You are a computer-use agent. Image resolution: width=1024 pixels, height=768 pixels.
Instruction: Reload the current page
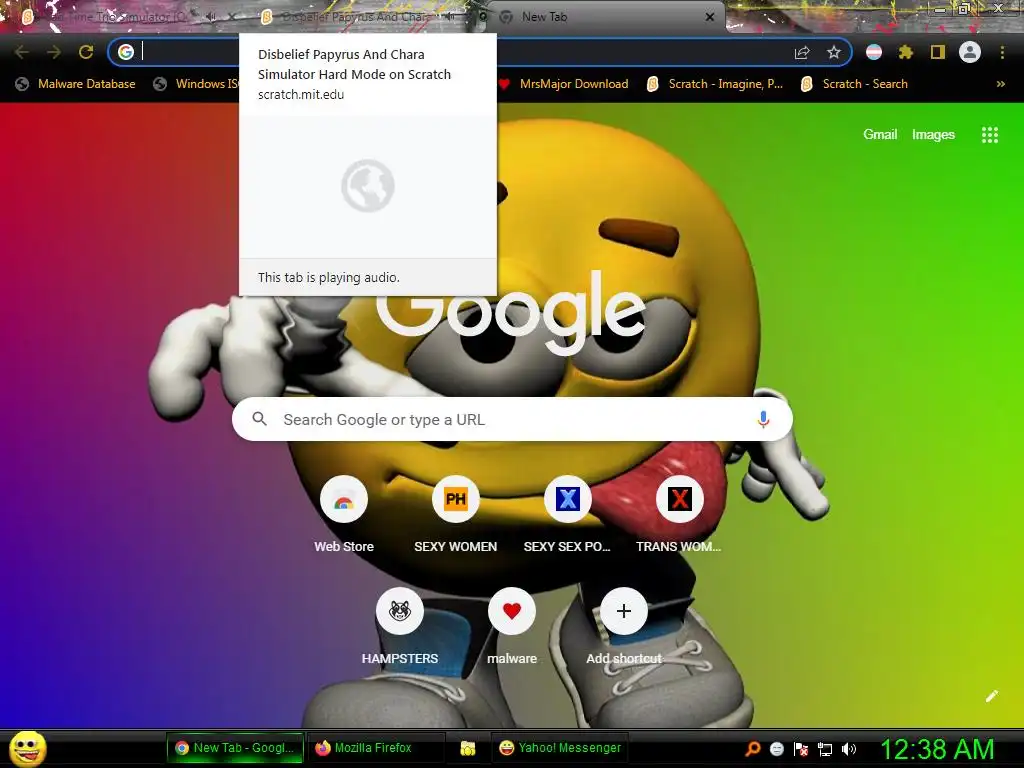pos(86,52)
